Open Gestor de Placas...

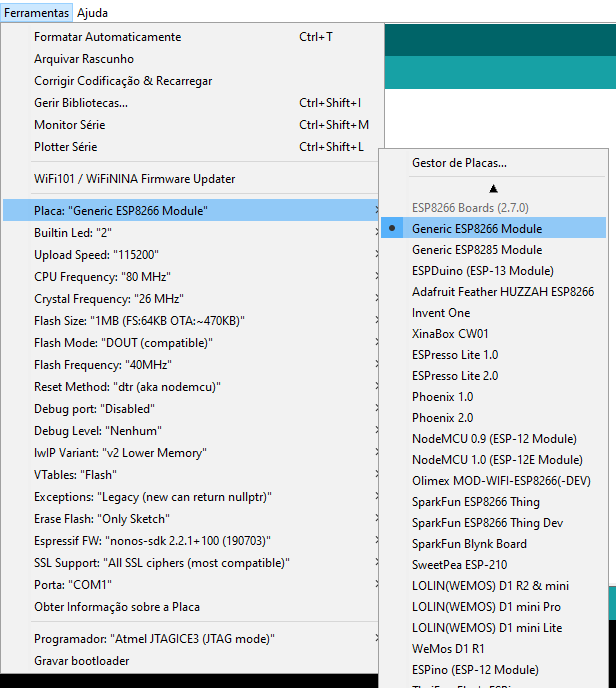pos(494,163)
